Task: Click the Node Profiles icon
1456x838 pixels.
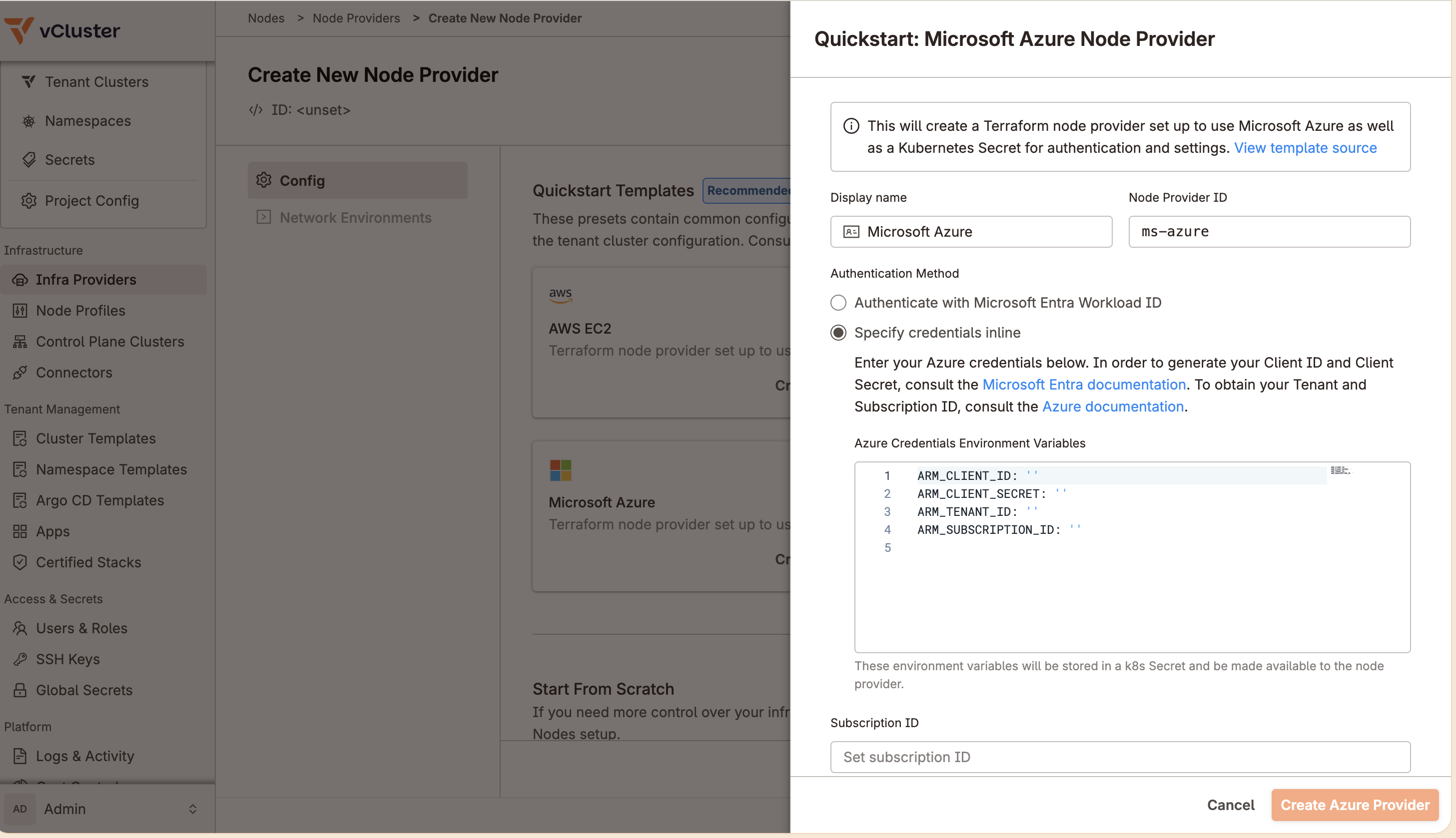Action: click(x=20, y=311)
